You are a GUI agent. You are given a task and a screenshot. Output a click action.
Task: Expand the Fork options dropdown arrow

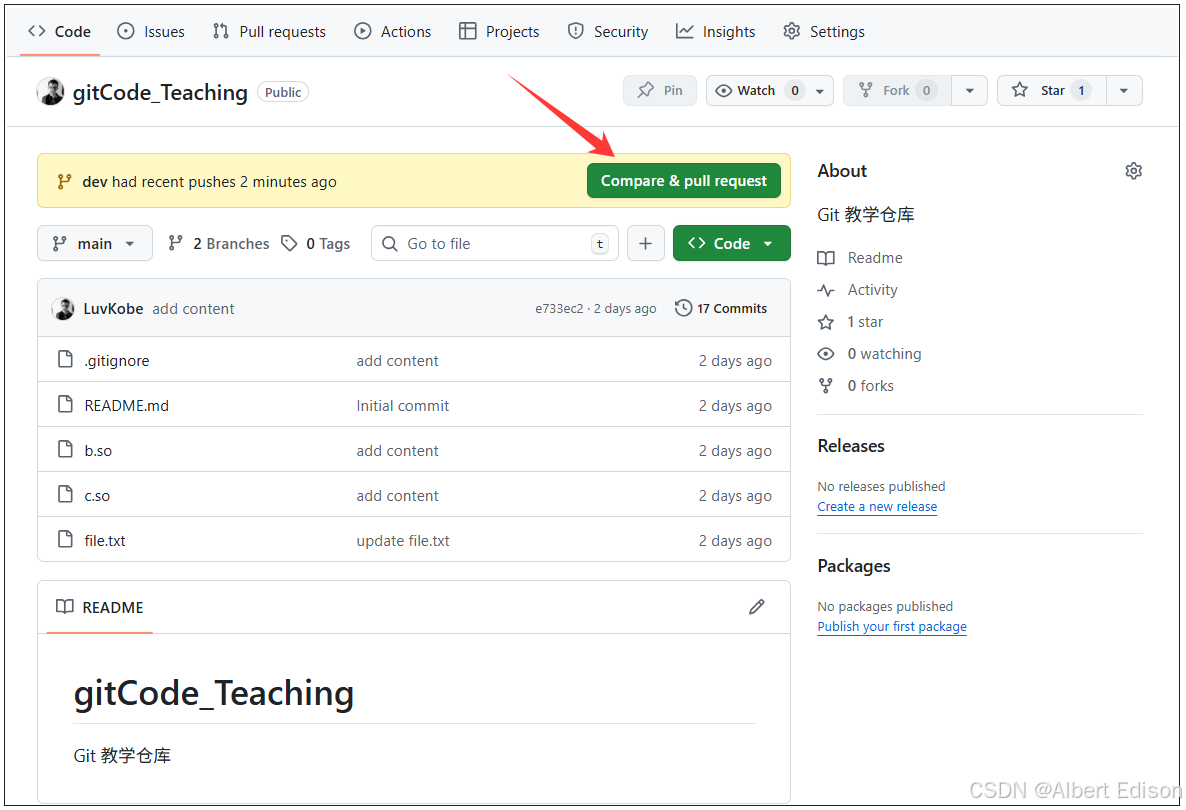pos(970,91)
